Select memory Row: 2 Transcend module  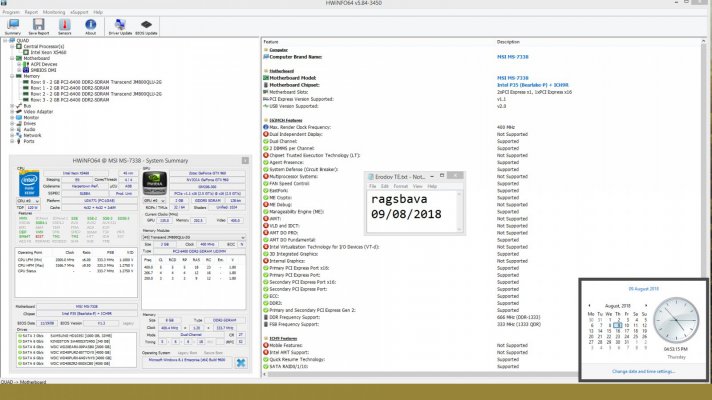coord(96,94)
